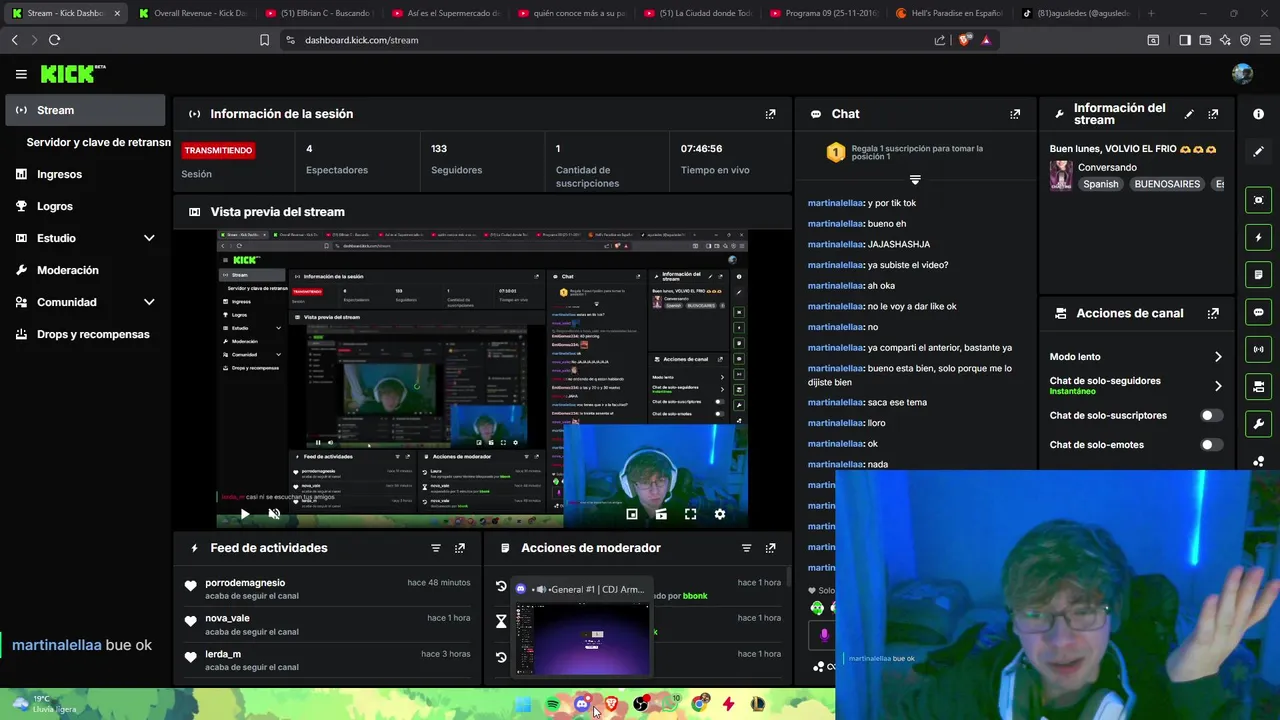Click the BUENOSAIRES stream tag
This screenshot has width=1280, height=720.
1167,184
